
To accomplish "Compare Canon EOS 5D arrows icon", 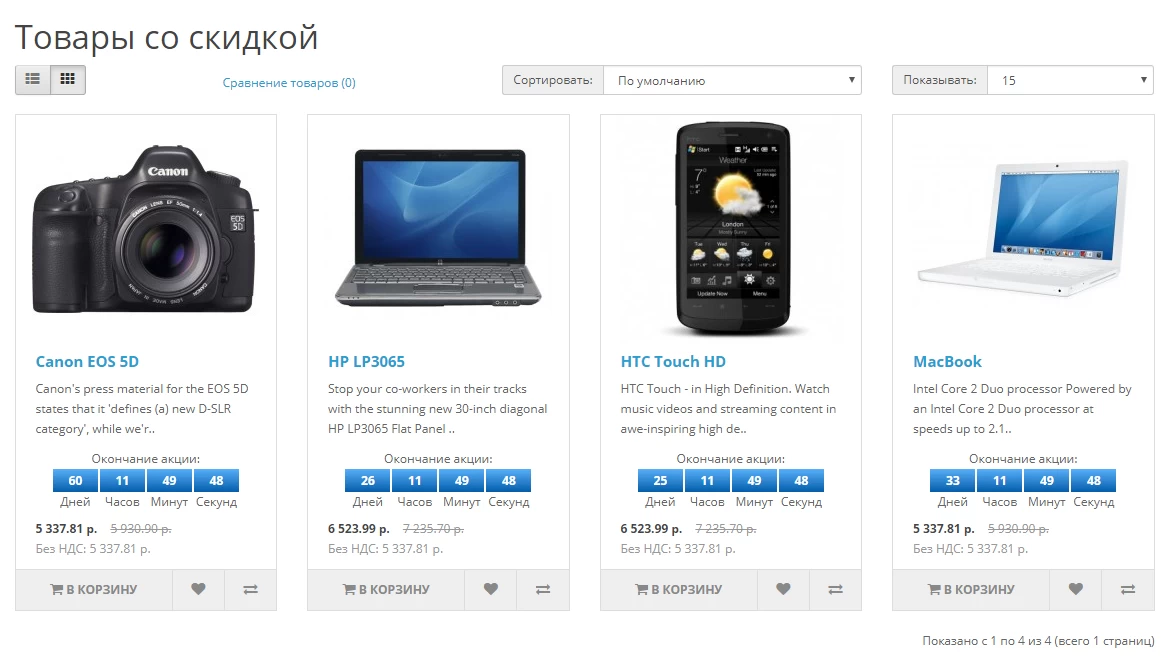I will tap(250, 589).
